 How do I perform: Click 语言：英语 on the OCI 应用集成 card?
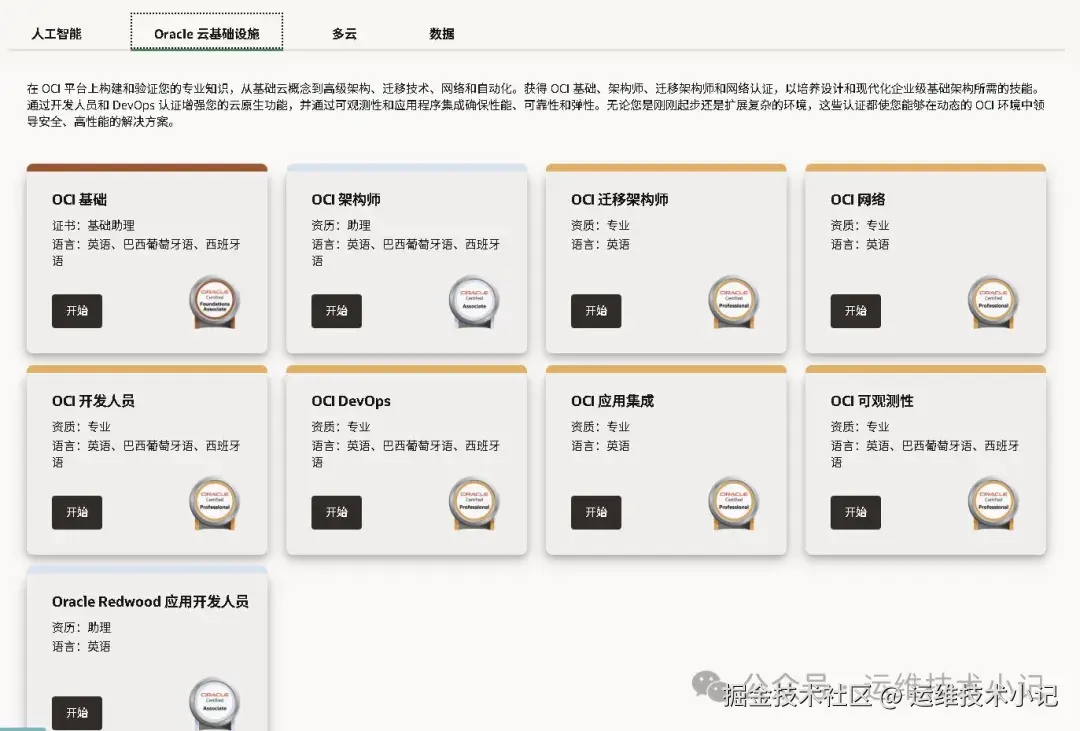[x=600, y=446]
